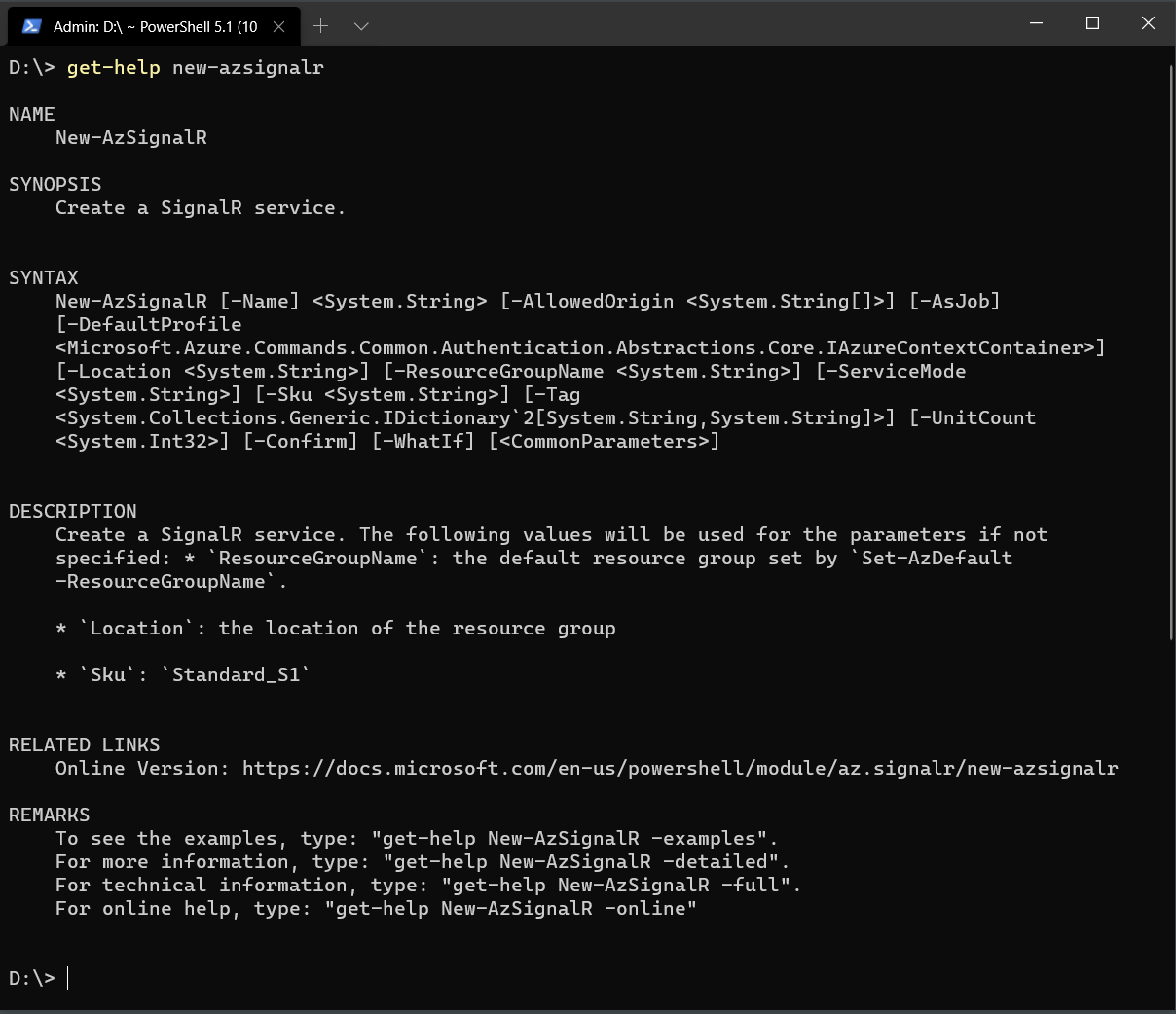
Task: Click the '[-AsJob]' parameter text
Action: click(955, 301)
